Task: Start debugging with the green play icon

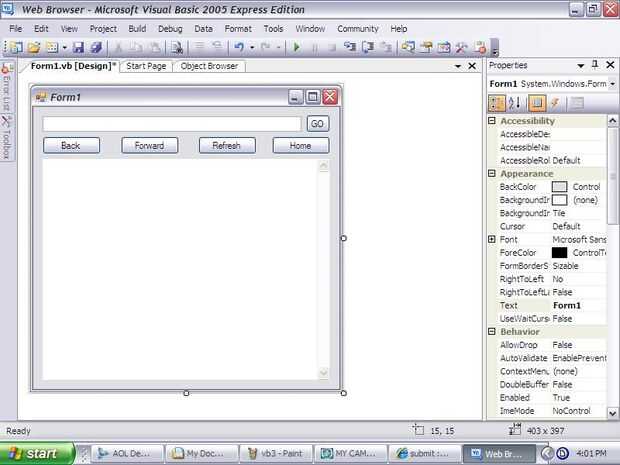Action: click(296, 47)
